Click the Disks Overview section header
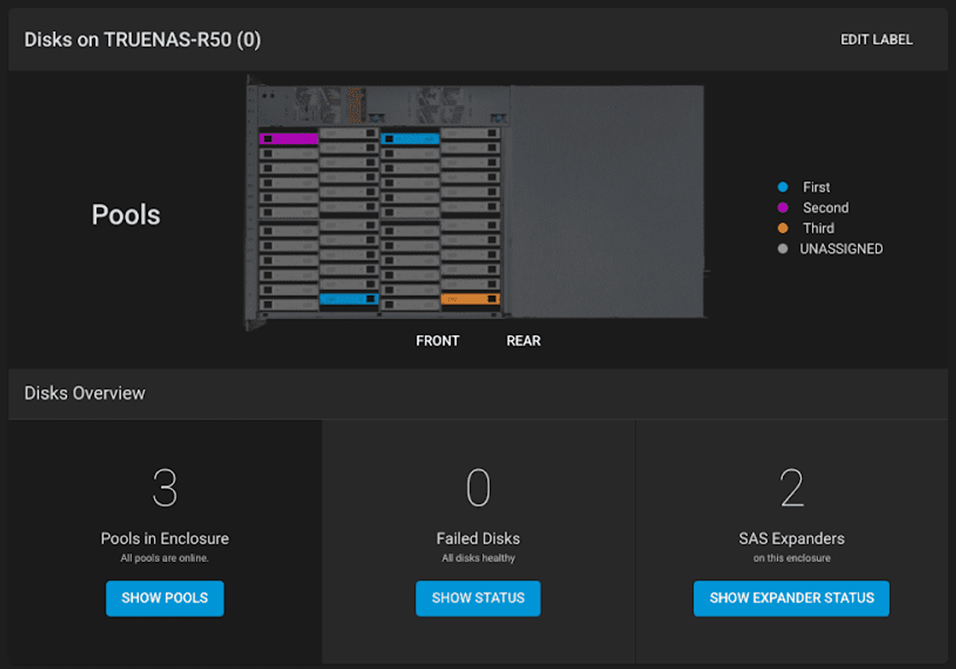Viewport: 956px width, 669px height. 84,393
